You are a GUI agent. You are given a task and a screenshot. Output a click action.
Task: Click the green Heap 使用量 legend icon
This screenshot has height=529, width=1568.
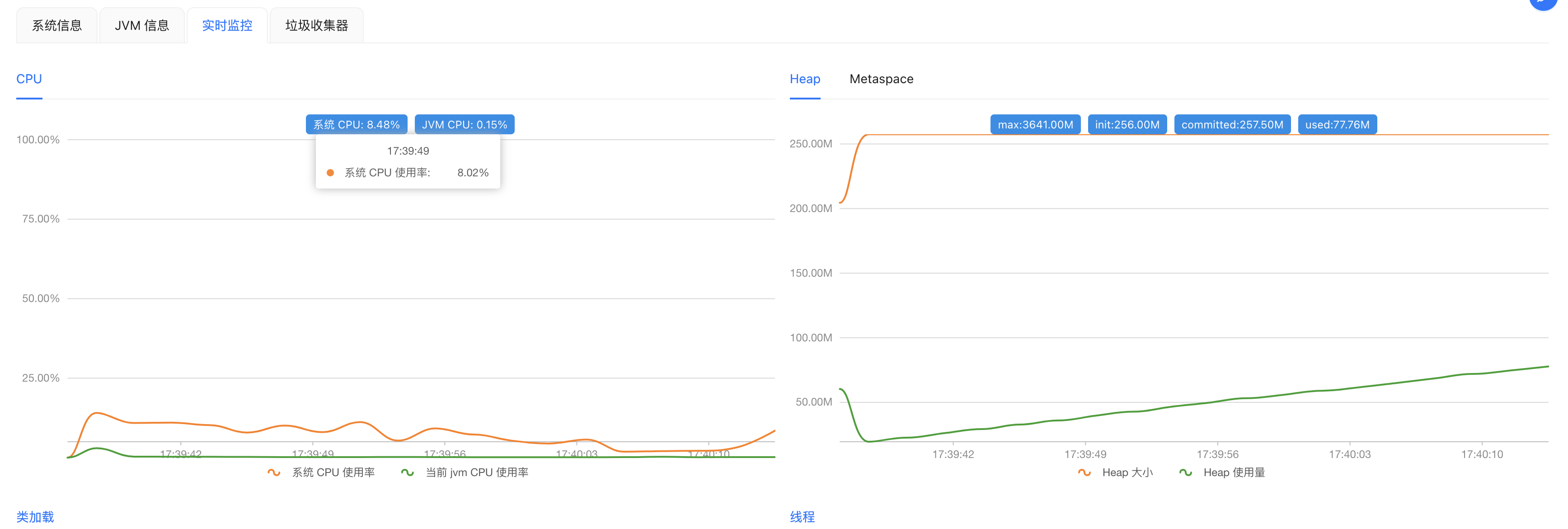1185,472
